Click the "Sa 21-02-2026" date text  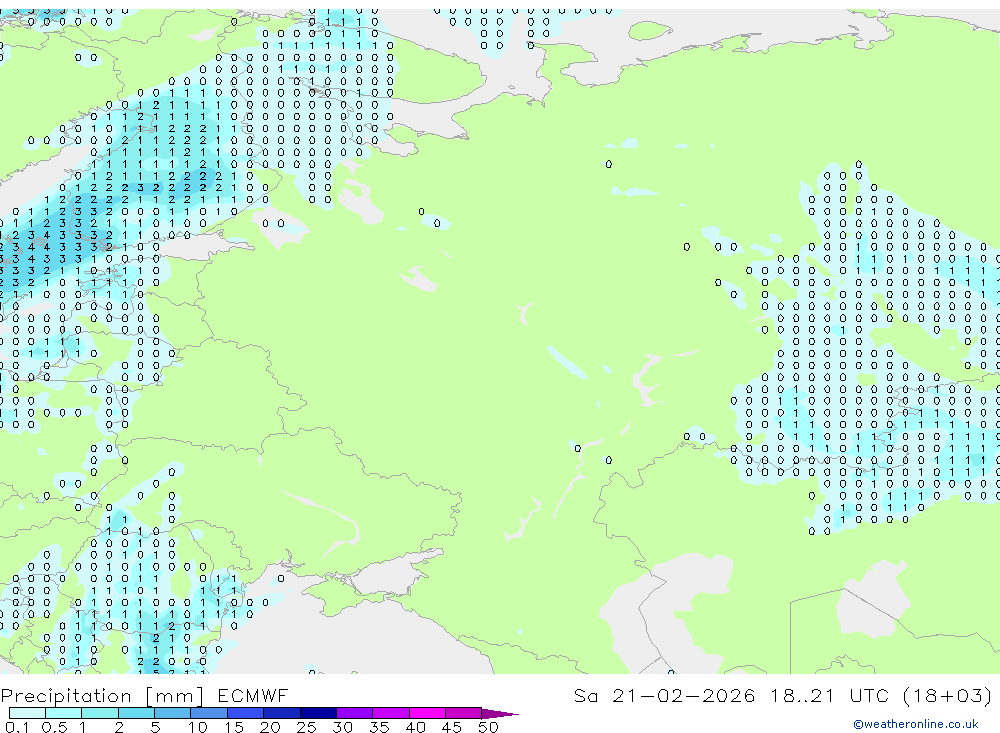pos(665,695)
